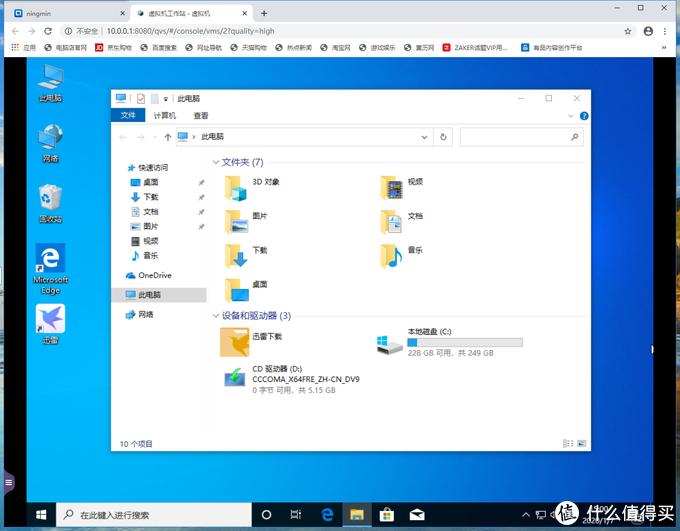Viewport: 680px width, 531px height.
Task: Click the Windows Start button
Action: pos(41,515)
